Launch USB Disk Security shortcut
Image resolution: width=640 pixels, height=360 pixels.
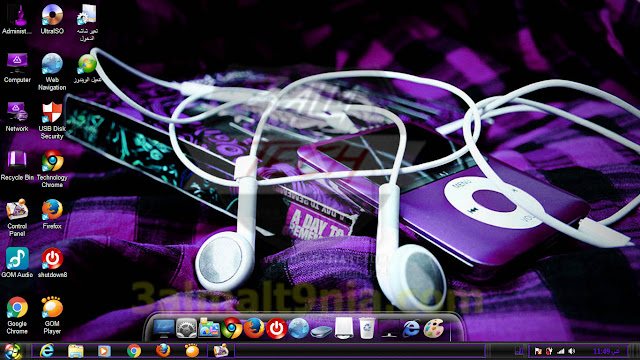click(x=52, y=120)
